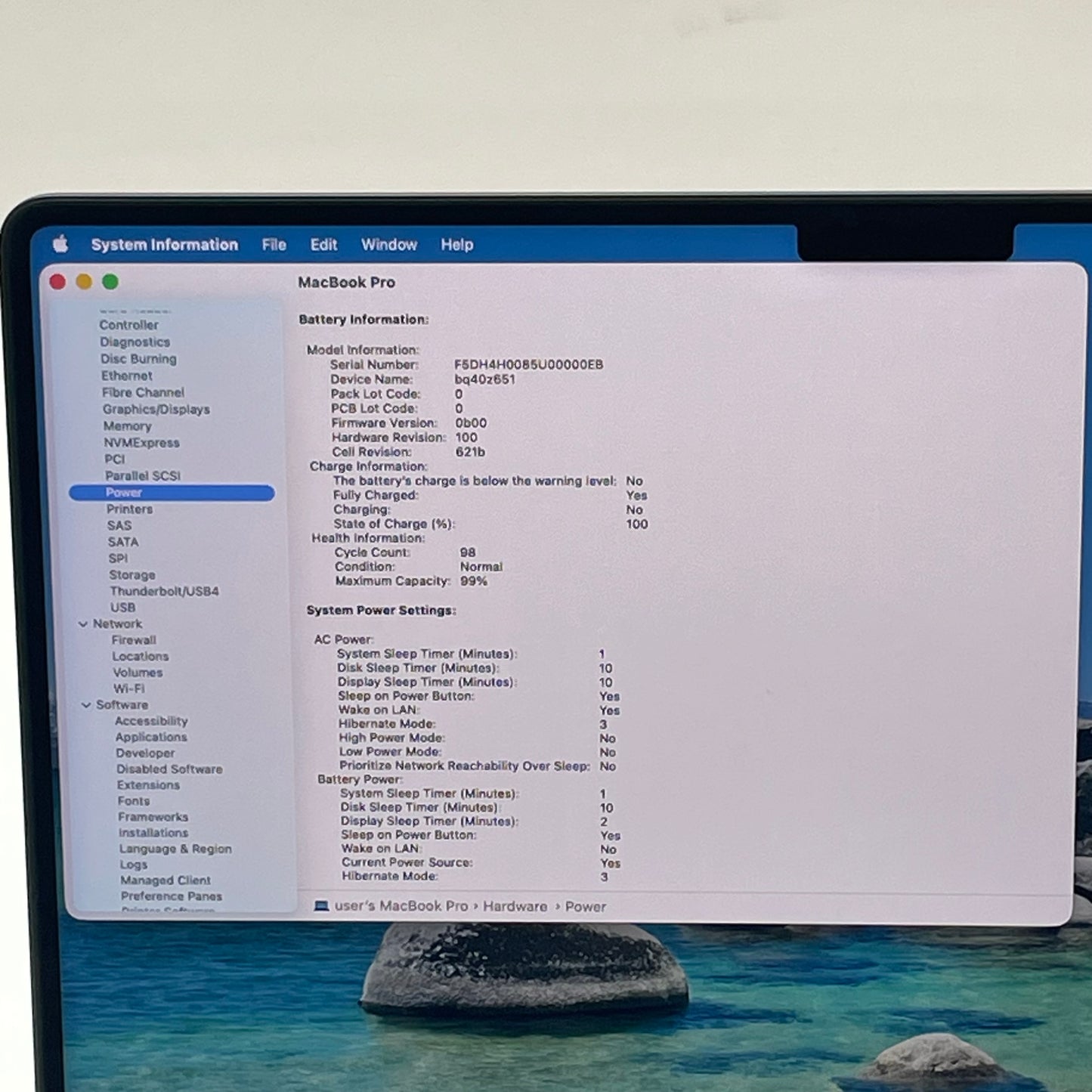Screen dimensions: 1092x1092
Task: Select Frameworks under Software
Action: tap(153, 817)
